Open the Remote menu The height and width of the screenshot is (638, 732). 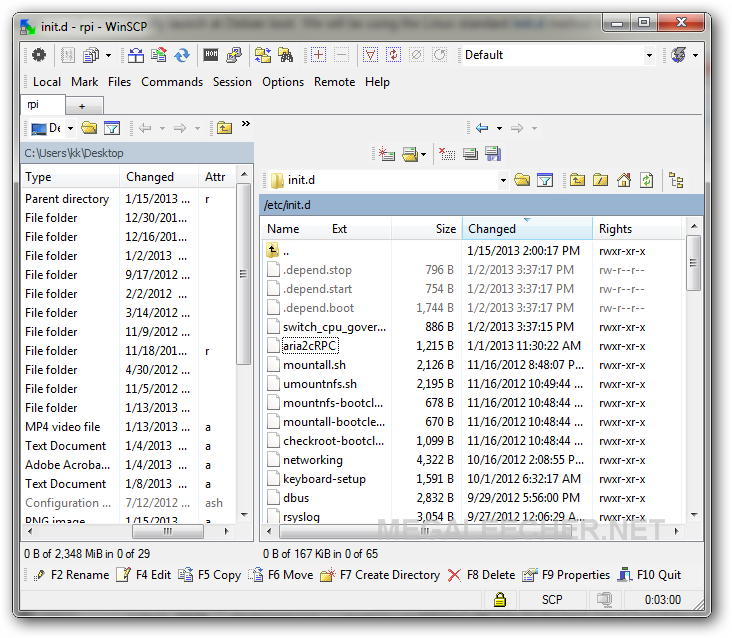click(334, 82)
